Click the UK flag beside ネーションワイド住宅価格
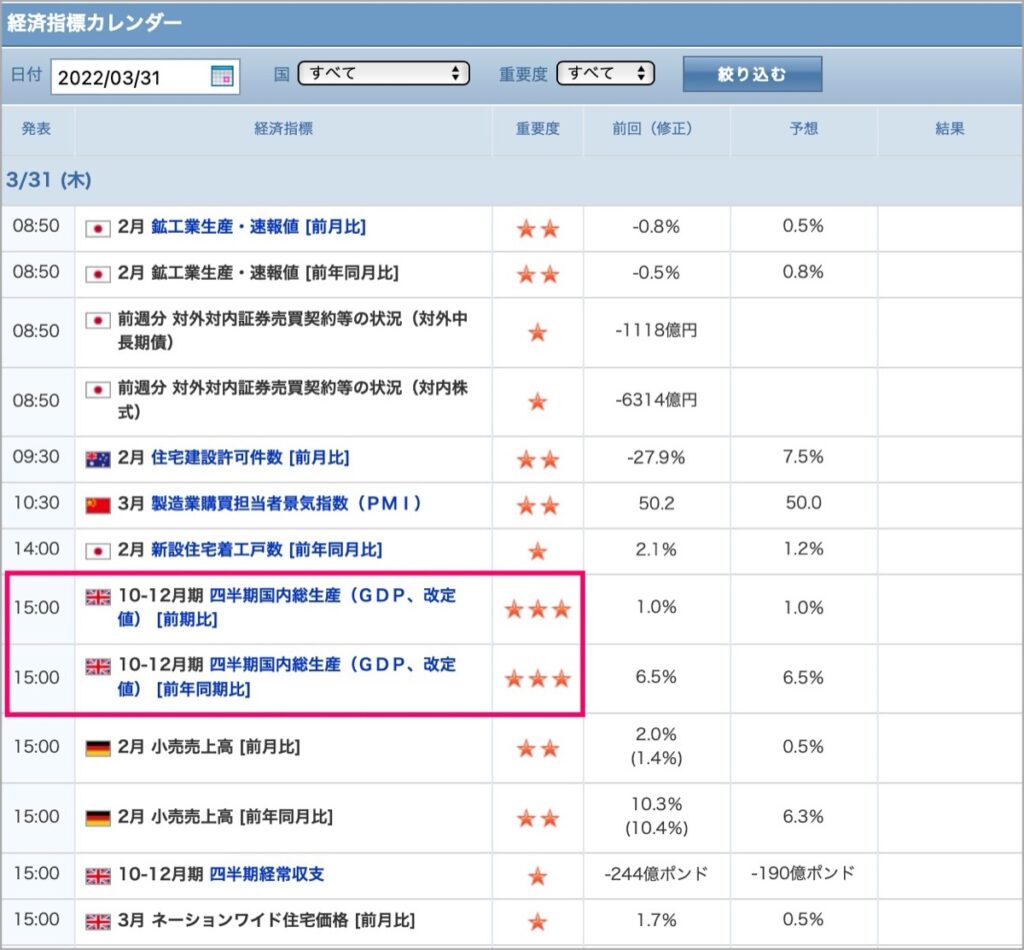 98,921
